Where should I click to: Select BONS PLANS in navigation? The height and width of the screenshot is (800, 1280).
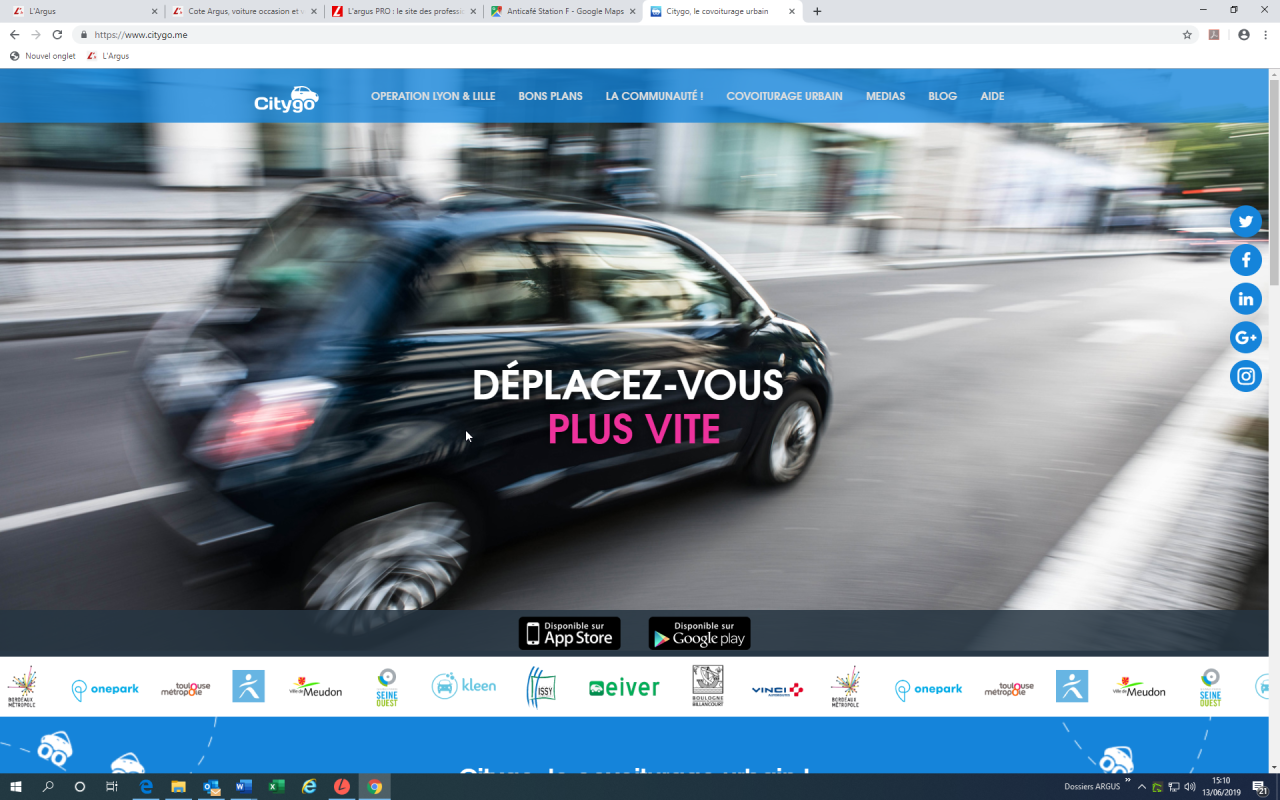click(550, 96)
